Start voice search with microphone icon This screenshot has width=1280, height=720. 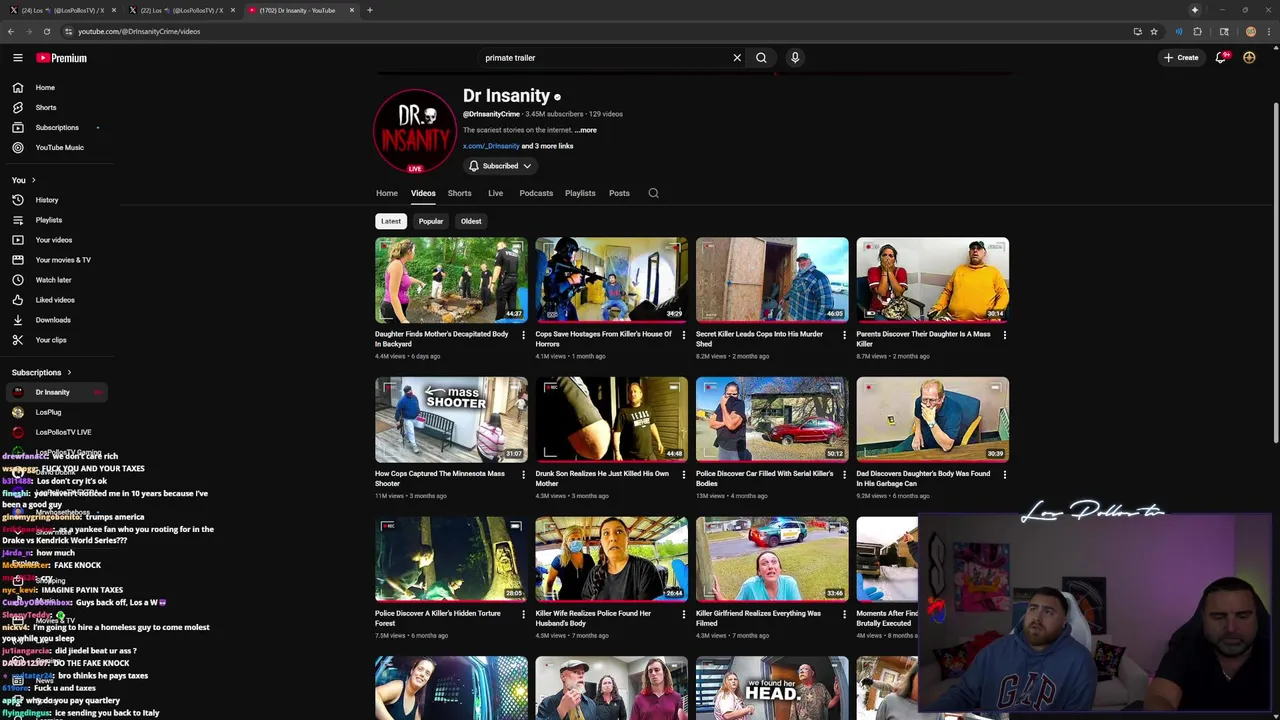click(x=795, y=58)
